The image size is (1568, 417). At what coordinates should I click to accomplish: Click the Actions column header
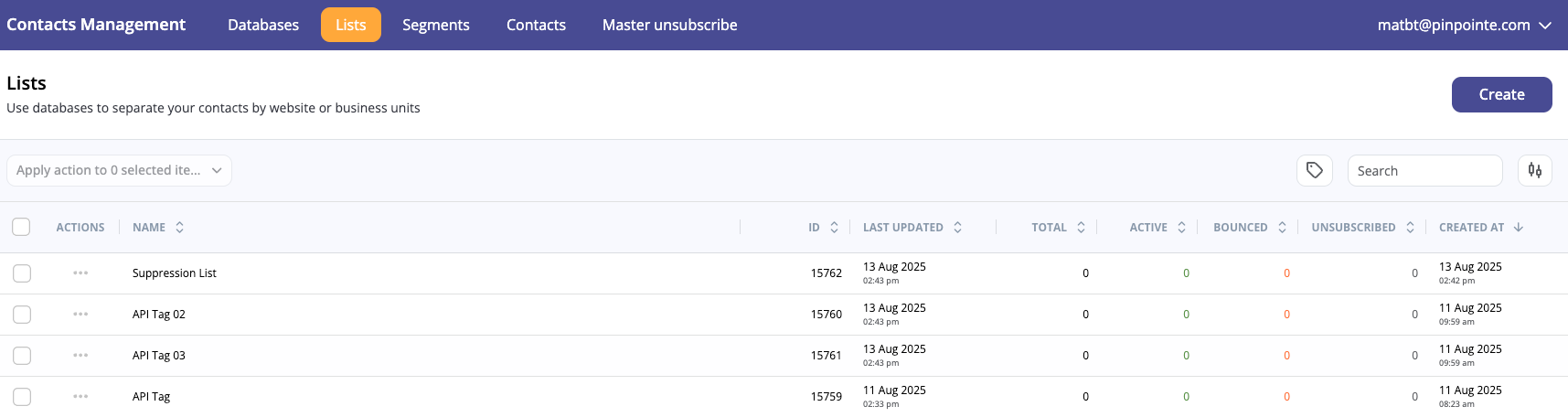tap(80, 228)
